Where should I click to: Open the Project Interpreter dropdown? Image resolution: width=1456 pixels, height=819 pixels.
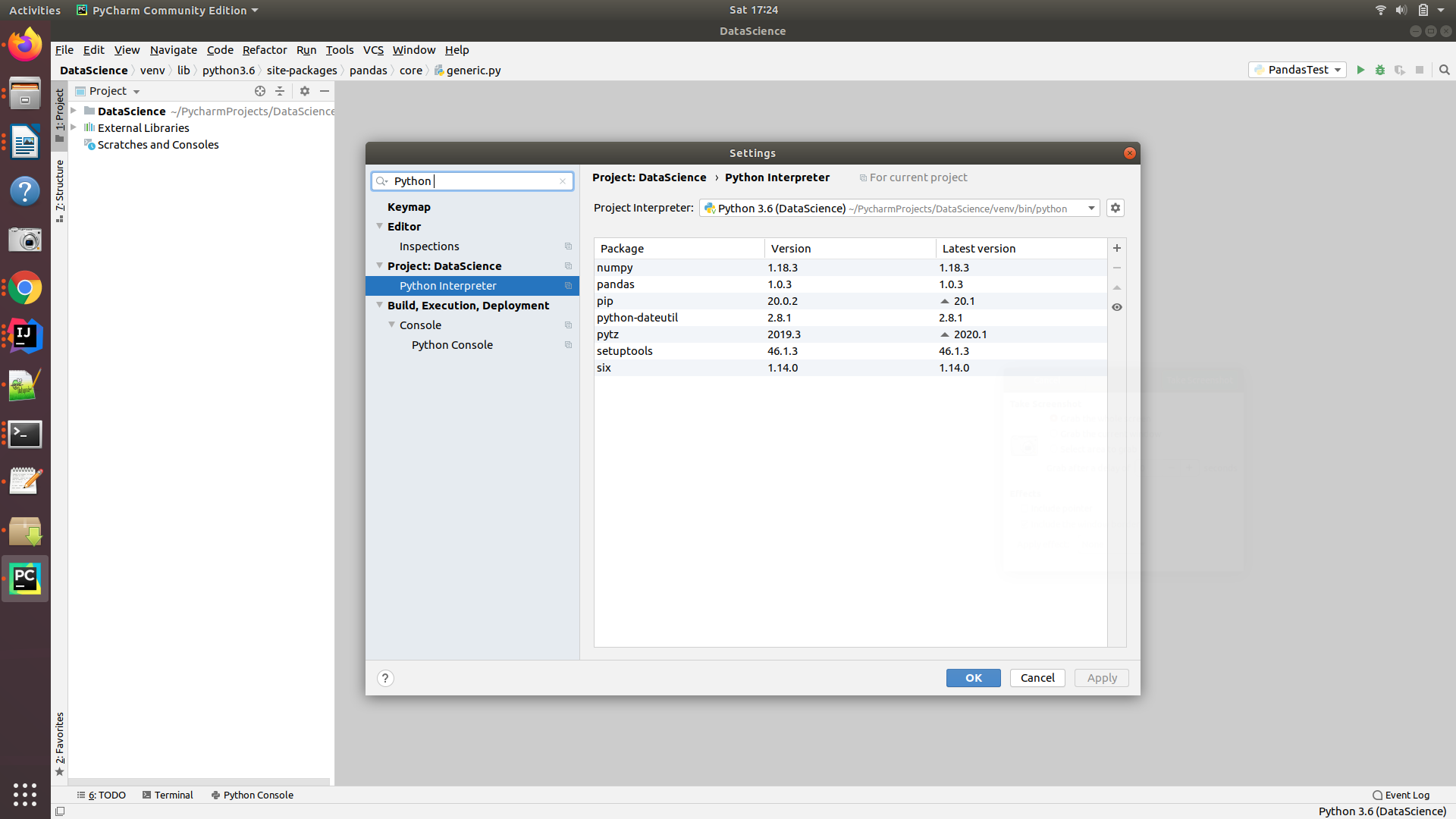point(1091,209)
